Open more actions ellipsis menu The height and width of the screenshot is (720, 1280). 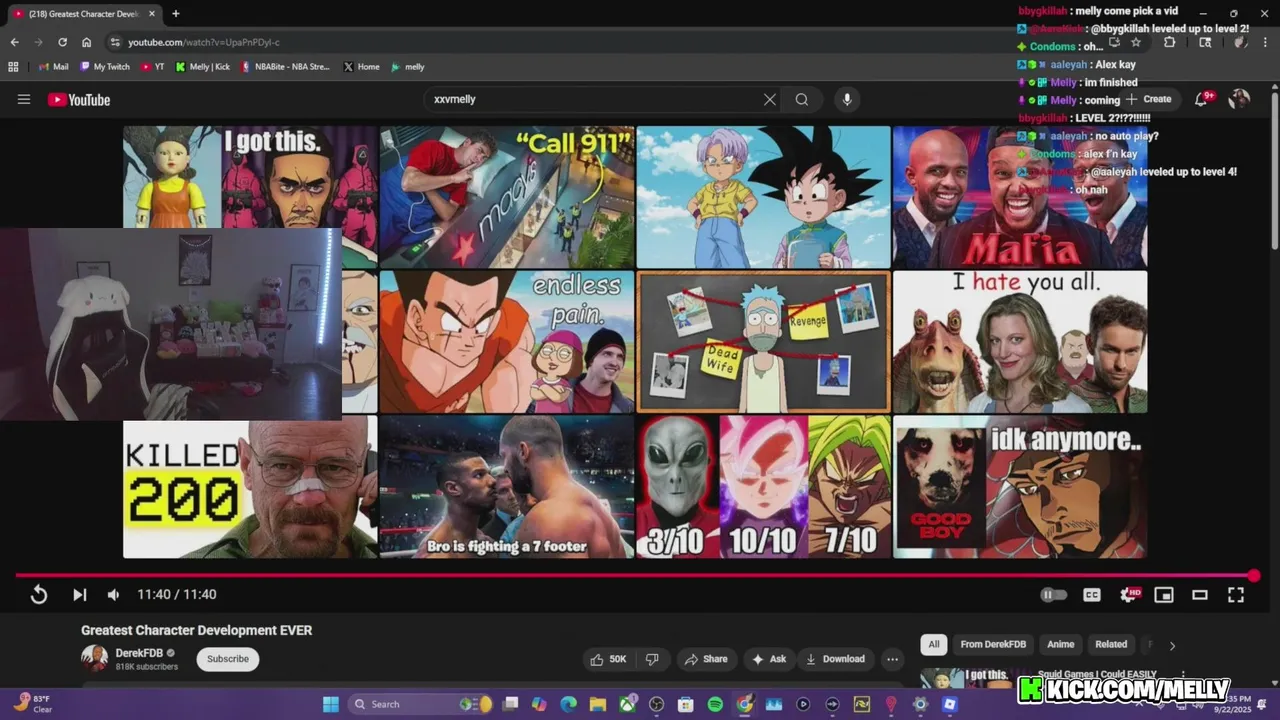point(892,659)
